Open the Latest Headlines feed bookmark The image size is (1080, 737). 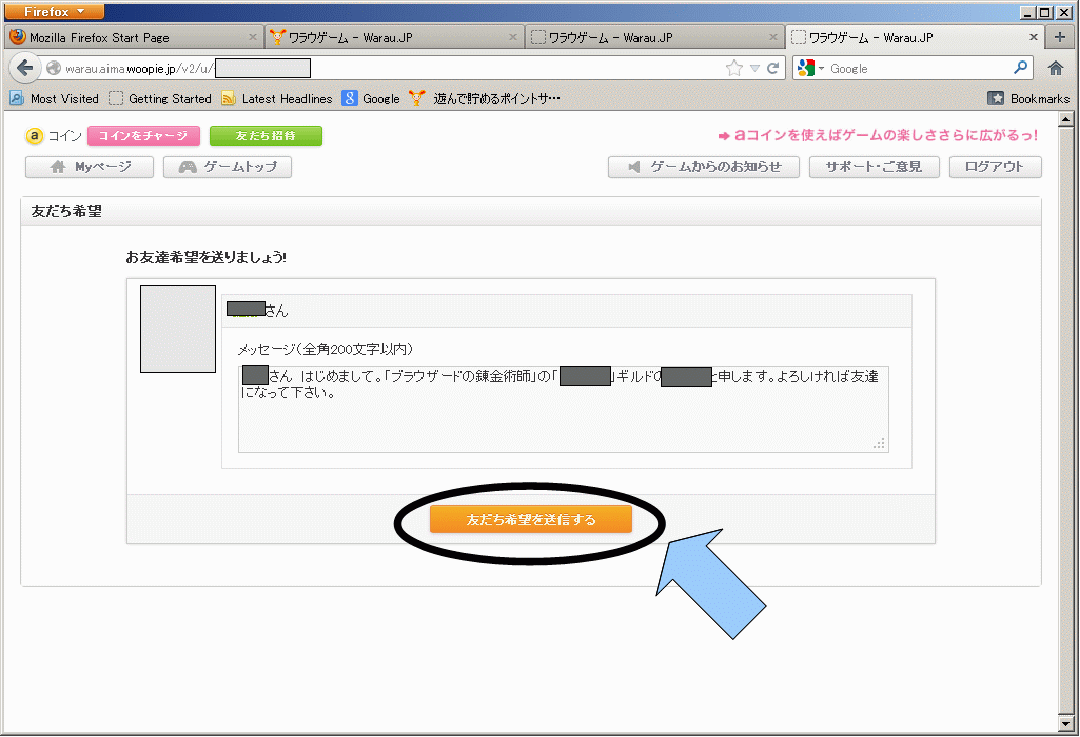click(276, 98)
